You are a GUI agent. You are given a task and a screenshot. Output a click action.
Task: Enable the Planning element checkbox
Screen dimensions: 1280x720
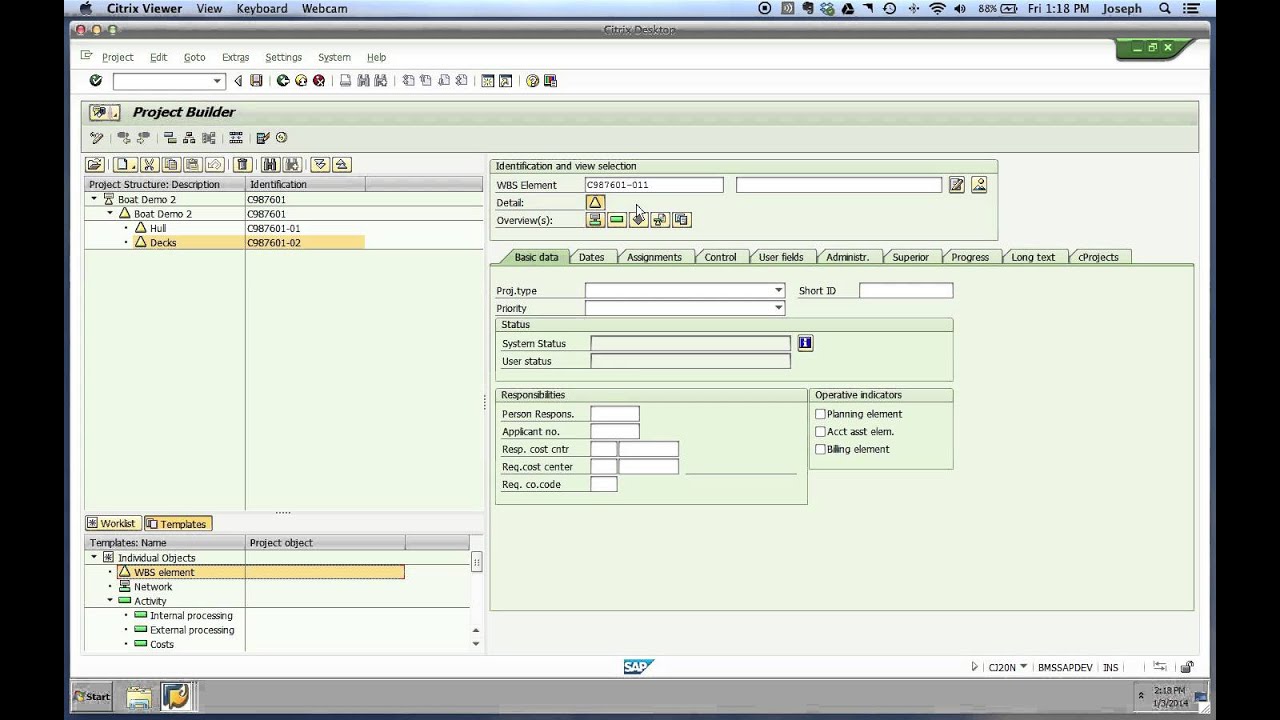tap(820, 414)
